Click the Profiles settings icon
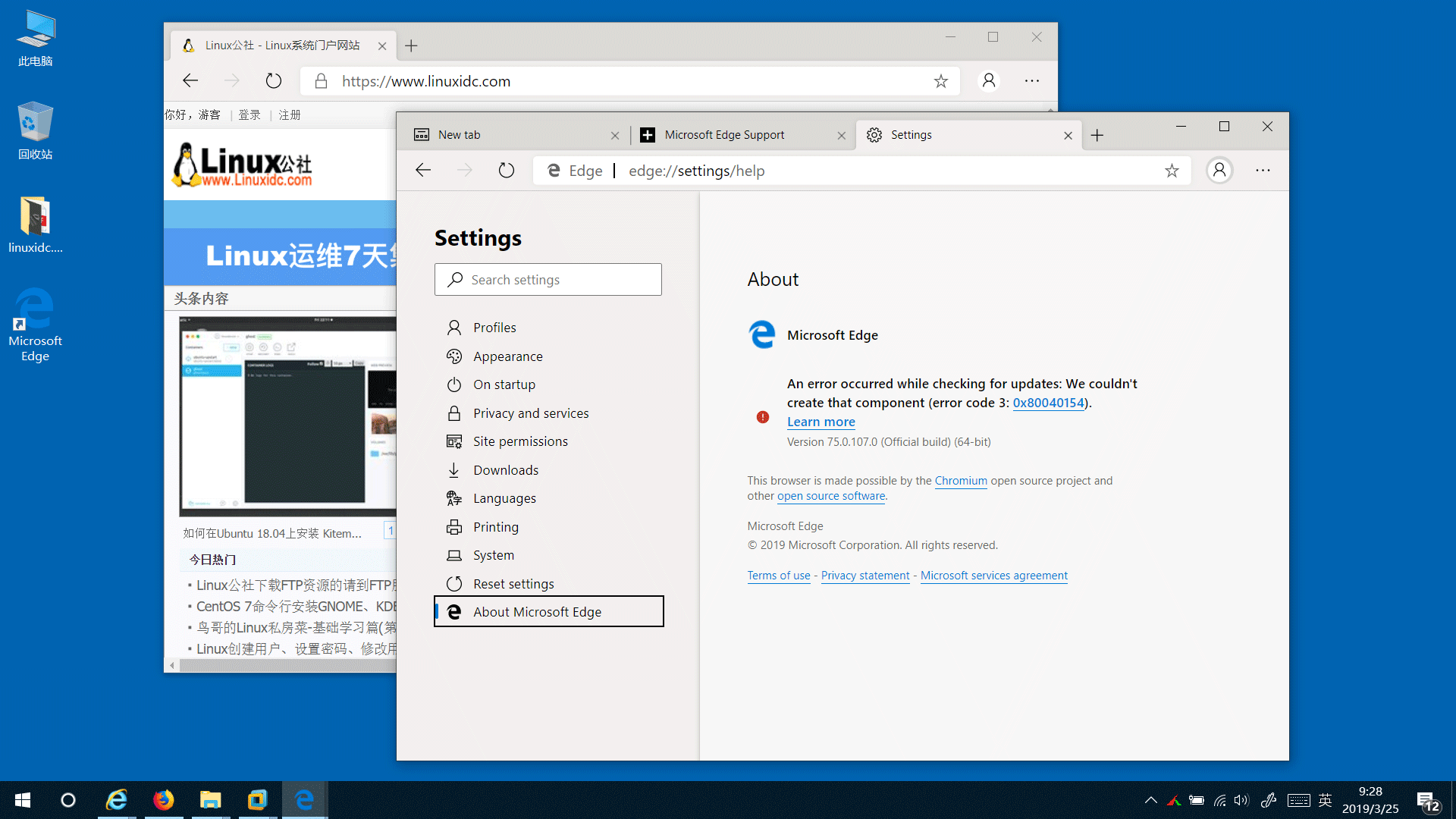 pos(454,327)
